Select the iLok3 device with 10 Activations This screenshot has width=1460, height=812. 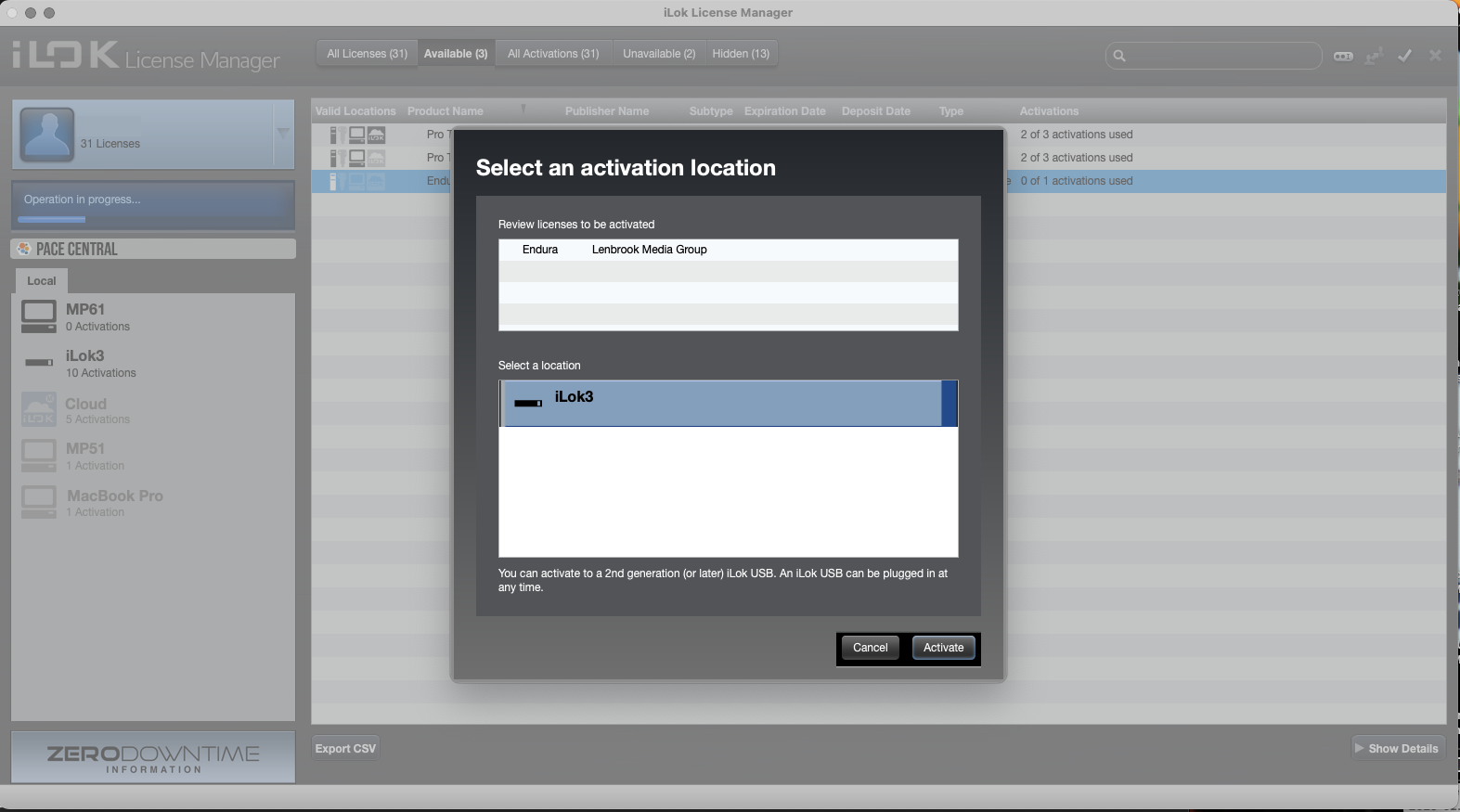coord(153,363)
